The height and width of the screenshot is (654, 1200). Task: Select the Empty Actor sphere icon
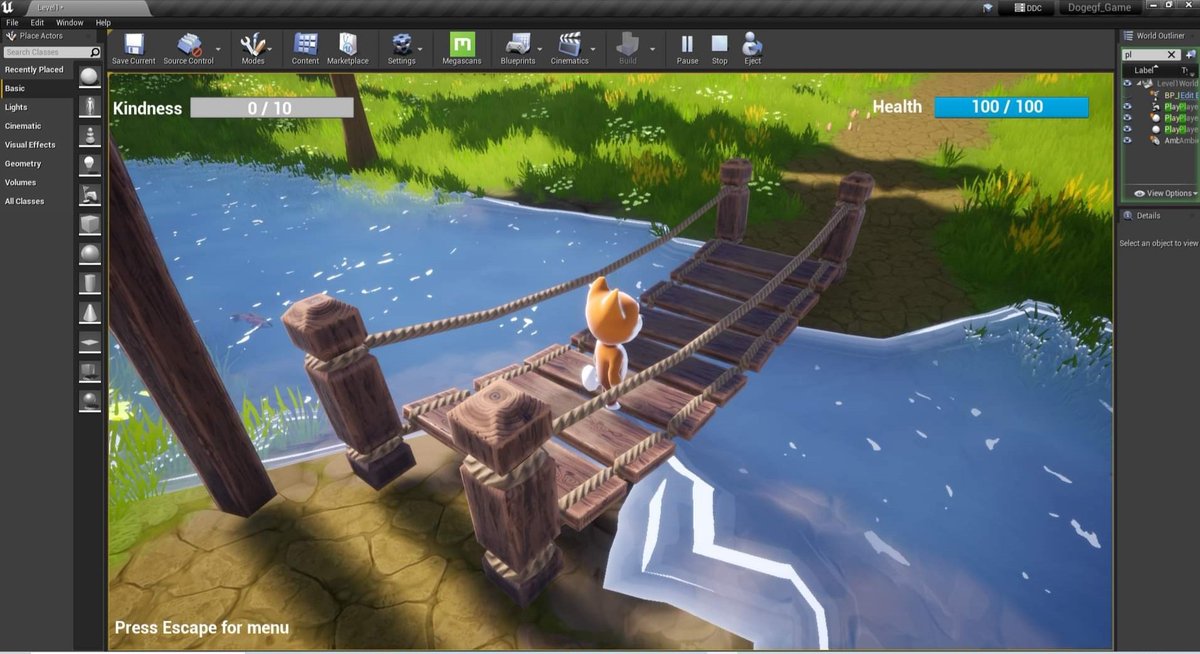point(90,78)
